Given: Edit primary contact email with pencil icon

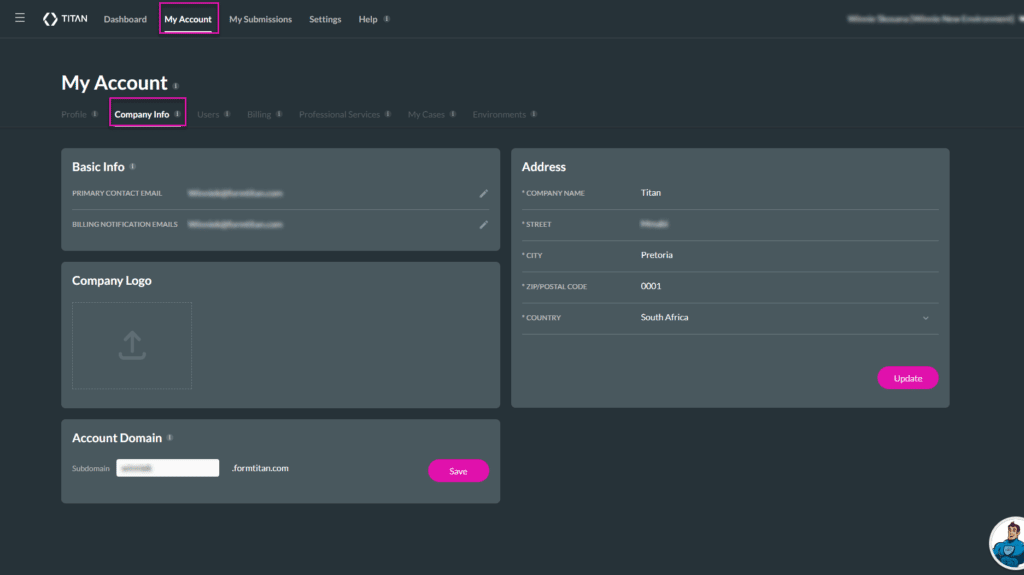Looking at the screenshot, I should coord(483,193).
